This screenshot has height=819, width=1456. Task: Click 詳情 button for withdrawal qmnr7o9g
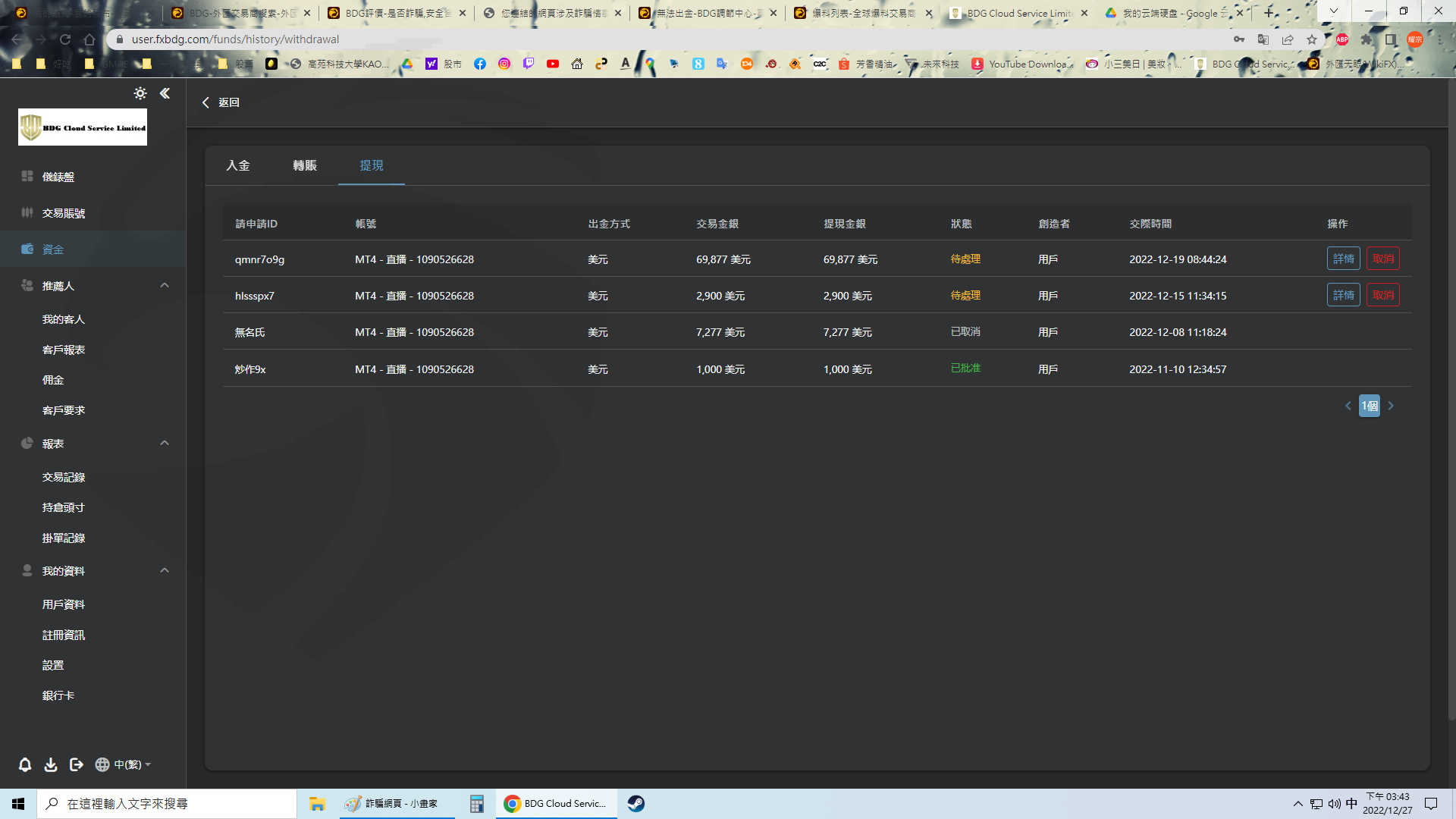coord(1343,259)
